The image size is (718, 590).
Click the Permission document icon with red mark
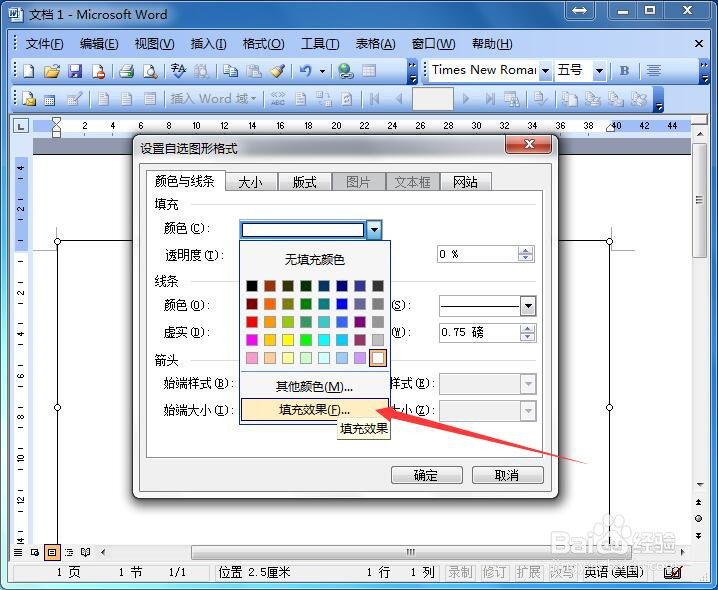[x=98, y=71]
